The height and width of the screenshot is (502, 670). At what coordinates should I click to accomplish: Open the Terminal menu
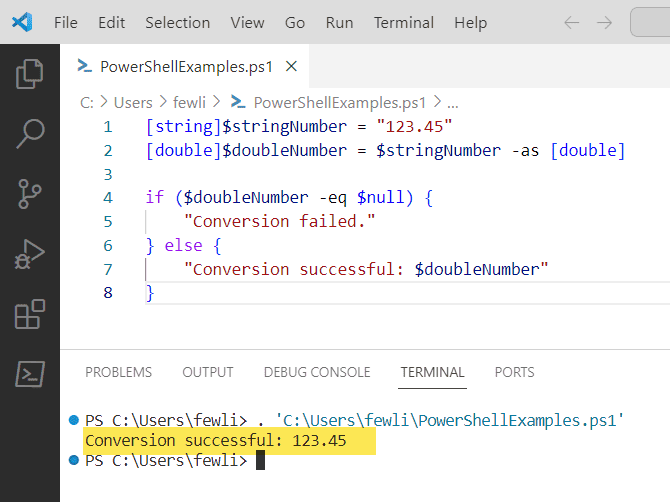[404, 22]
